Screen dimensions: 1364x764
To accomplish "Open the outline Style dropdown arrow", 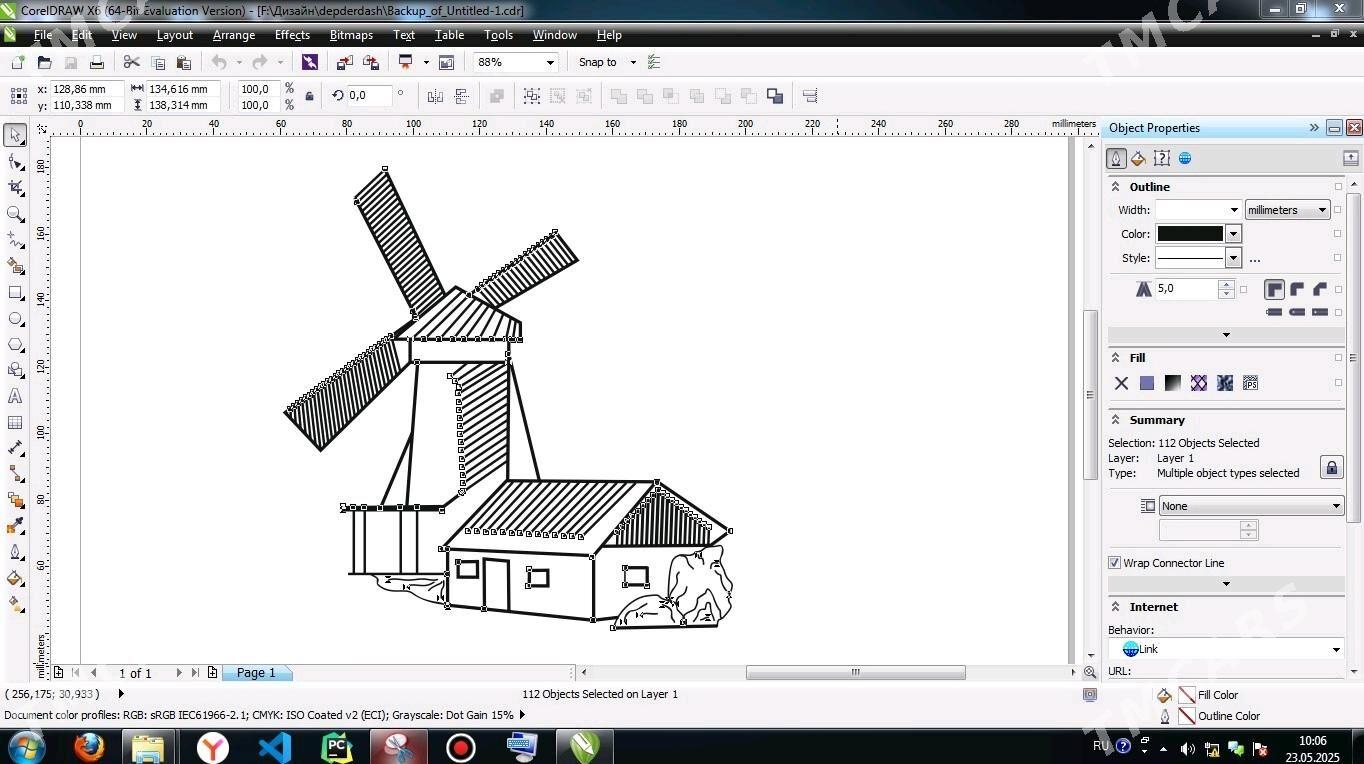I will tap(1233, 258).
